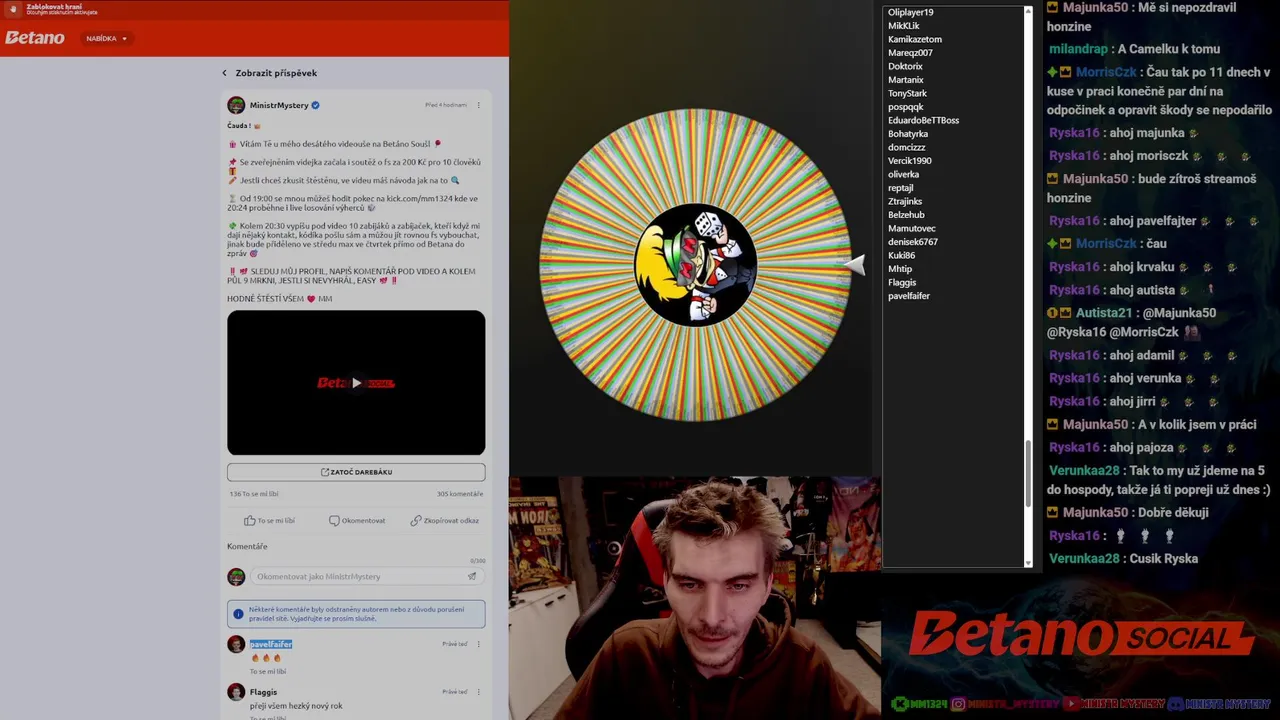Screen dimensions: 1280x720
Task: Copy link with Zkopírovat odkaz
Action: [x=444, y=520]
